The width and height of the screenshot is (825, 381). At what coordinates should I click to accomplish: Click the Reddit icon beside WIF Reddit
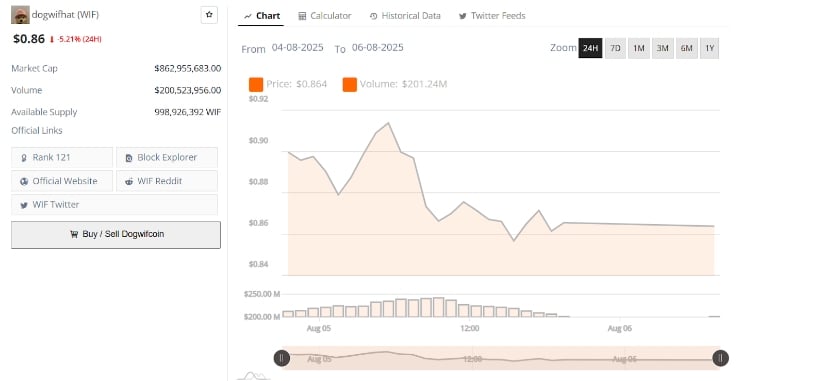pyautogui.click(x=129, y=182)
